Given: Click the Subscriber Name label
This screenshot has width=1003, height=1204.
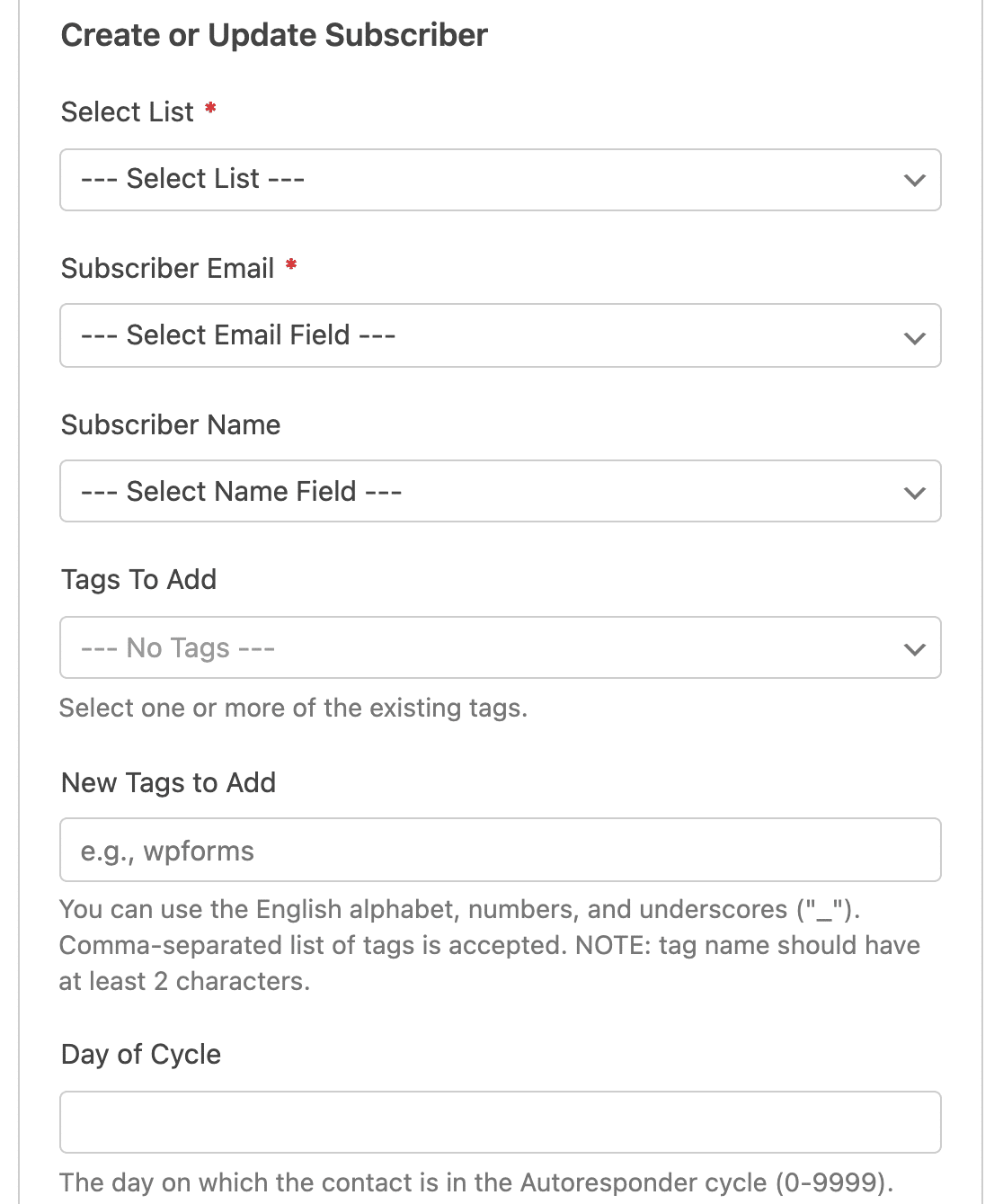Looking at the screenshot, I should tap(170, 424).
